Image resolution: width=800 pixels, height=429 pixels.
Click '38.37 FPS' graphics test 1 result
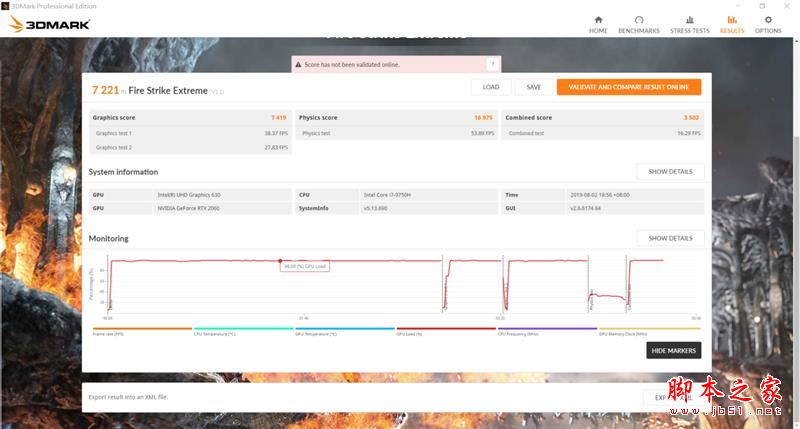click(x=276, y=133)
